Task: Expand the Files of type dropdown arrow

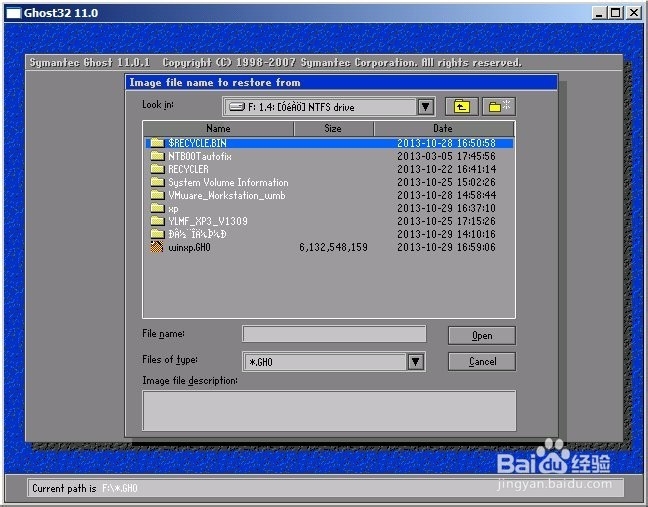Action: (x=416, y=362)
